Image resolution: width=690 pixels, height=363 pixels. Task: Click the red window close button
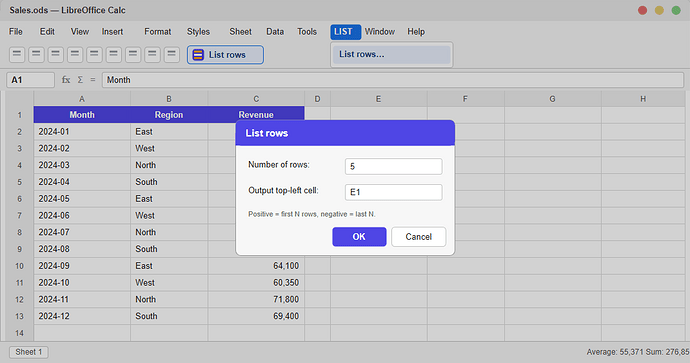(x=642, y=10)
